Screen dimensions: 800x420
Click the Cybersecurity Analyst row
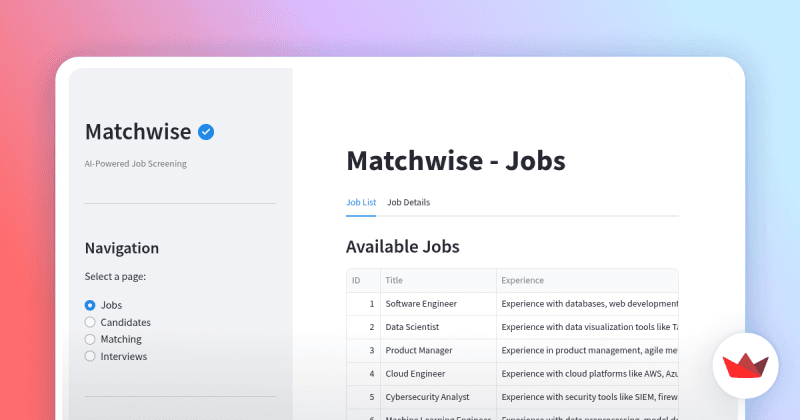pos(427,398)
